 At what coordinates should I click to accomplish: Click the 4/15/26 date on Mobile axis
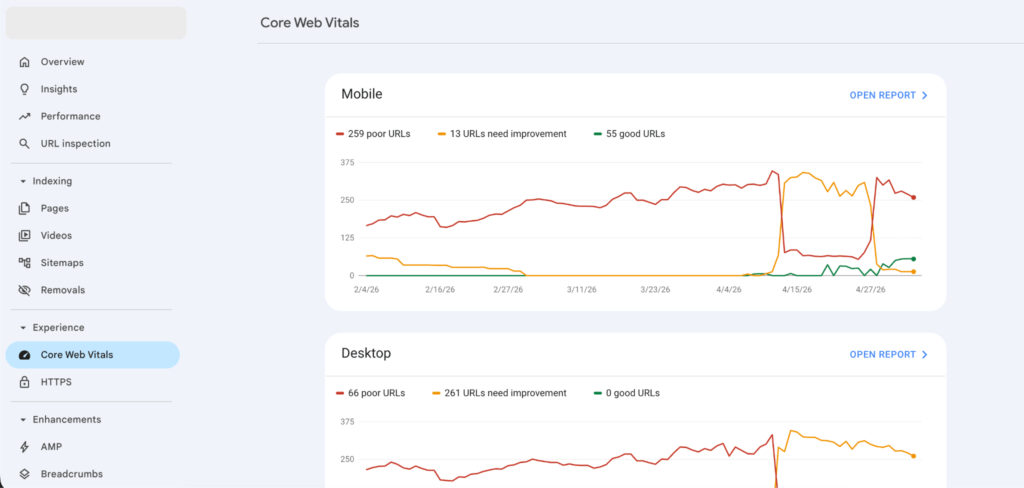[x=797, y=289]
